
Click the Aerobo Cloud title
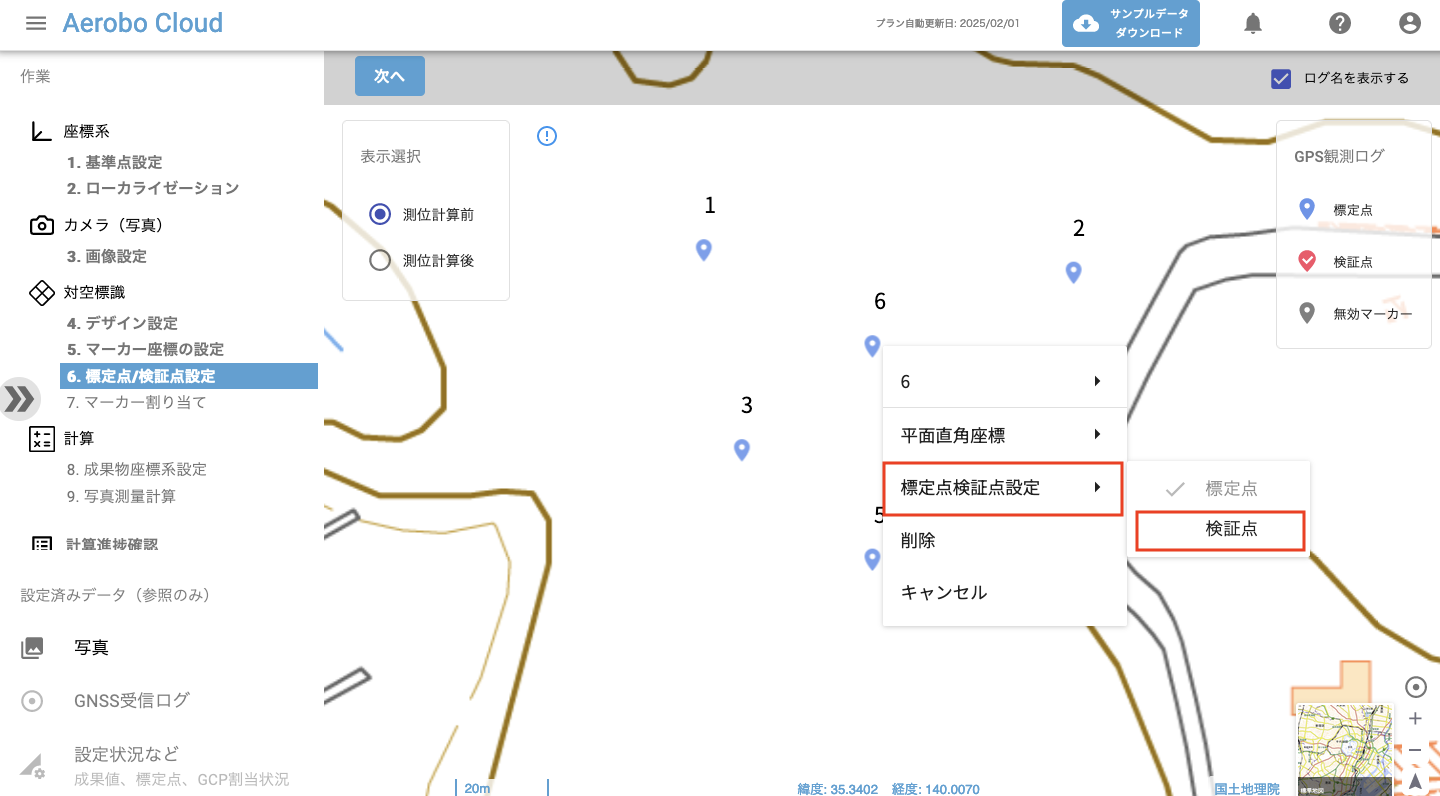143,23
